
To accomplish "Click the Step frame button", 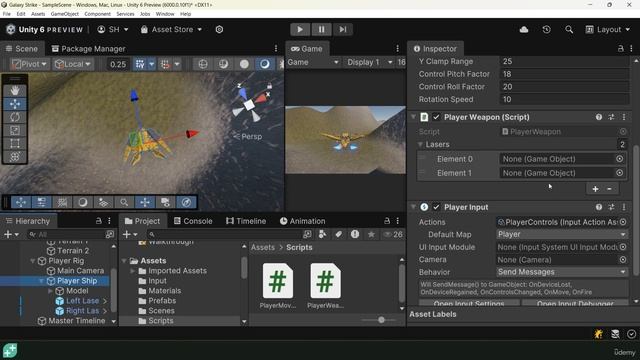I will coord(342,29).
